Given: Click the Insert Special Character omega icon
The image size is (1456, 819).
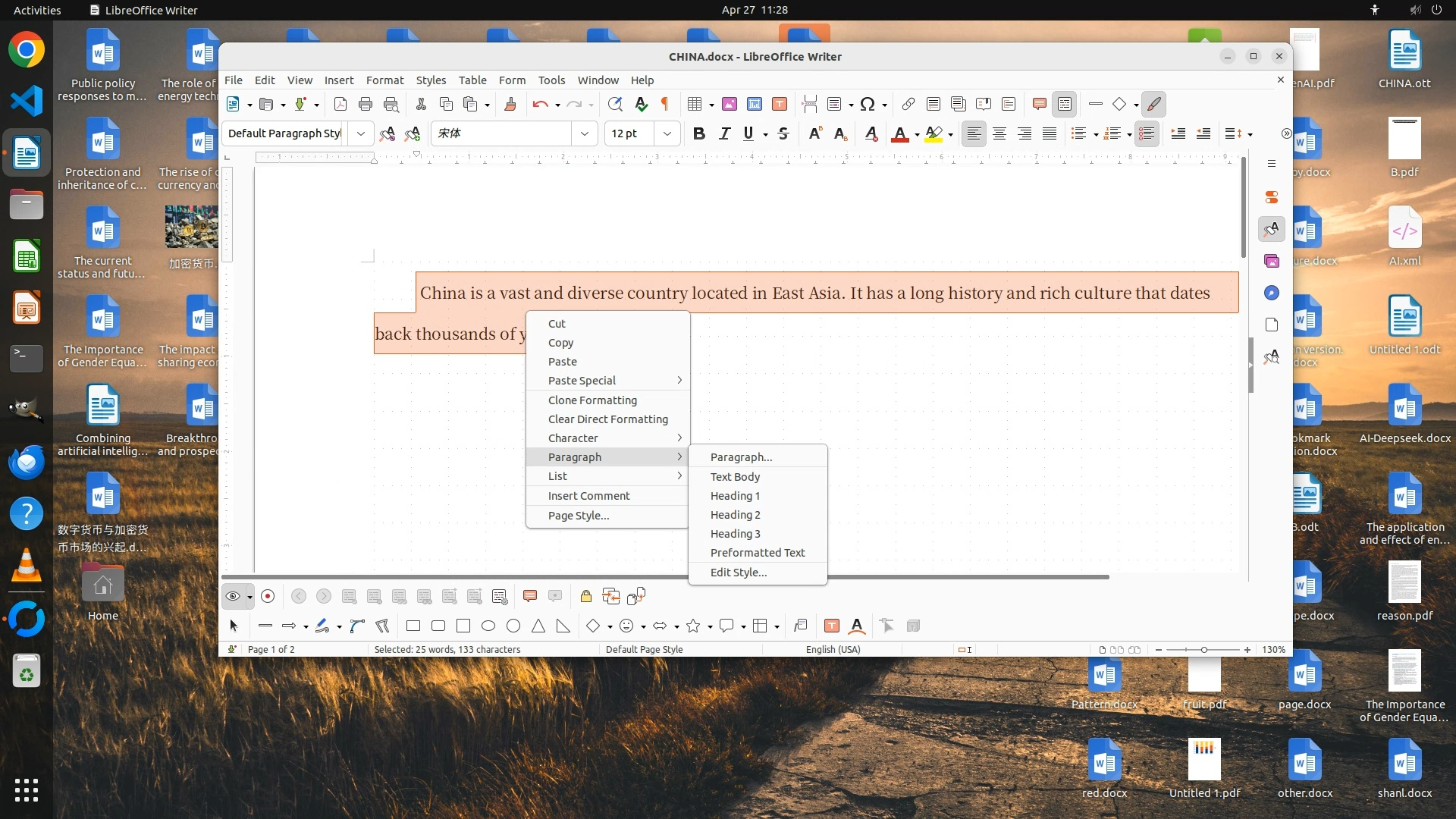Looking at the screenshot, I should 868,105.
